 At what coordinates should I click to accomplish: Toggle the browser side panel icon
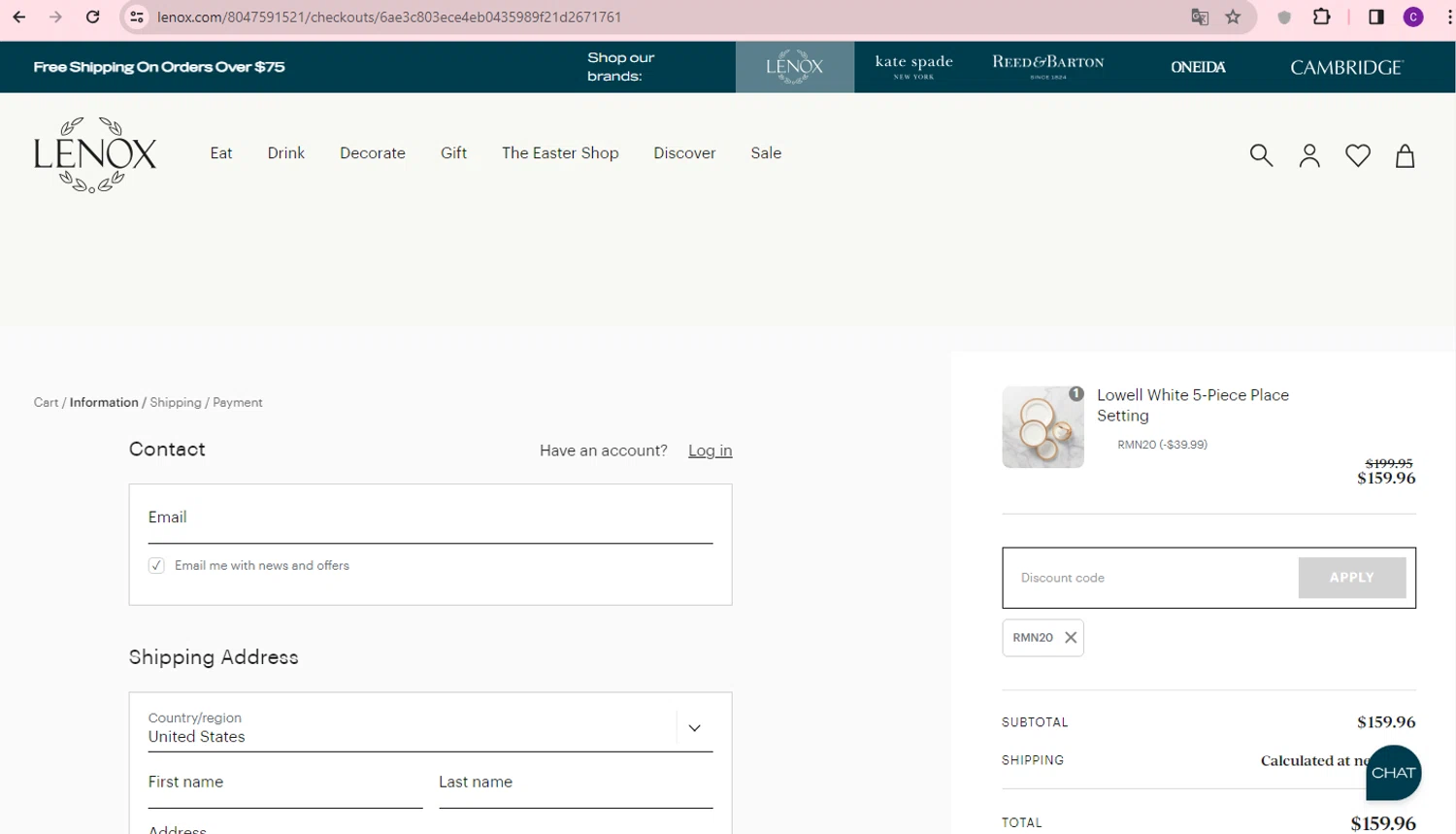[1375, 17]
